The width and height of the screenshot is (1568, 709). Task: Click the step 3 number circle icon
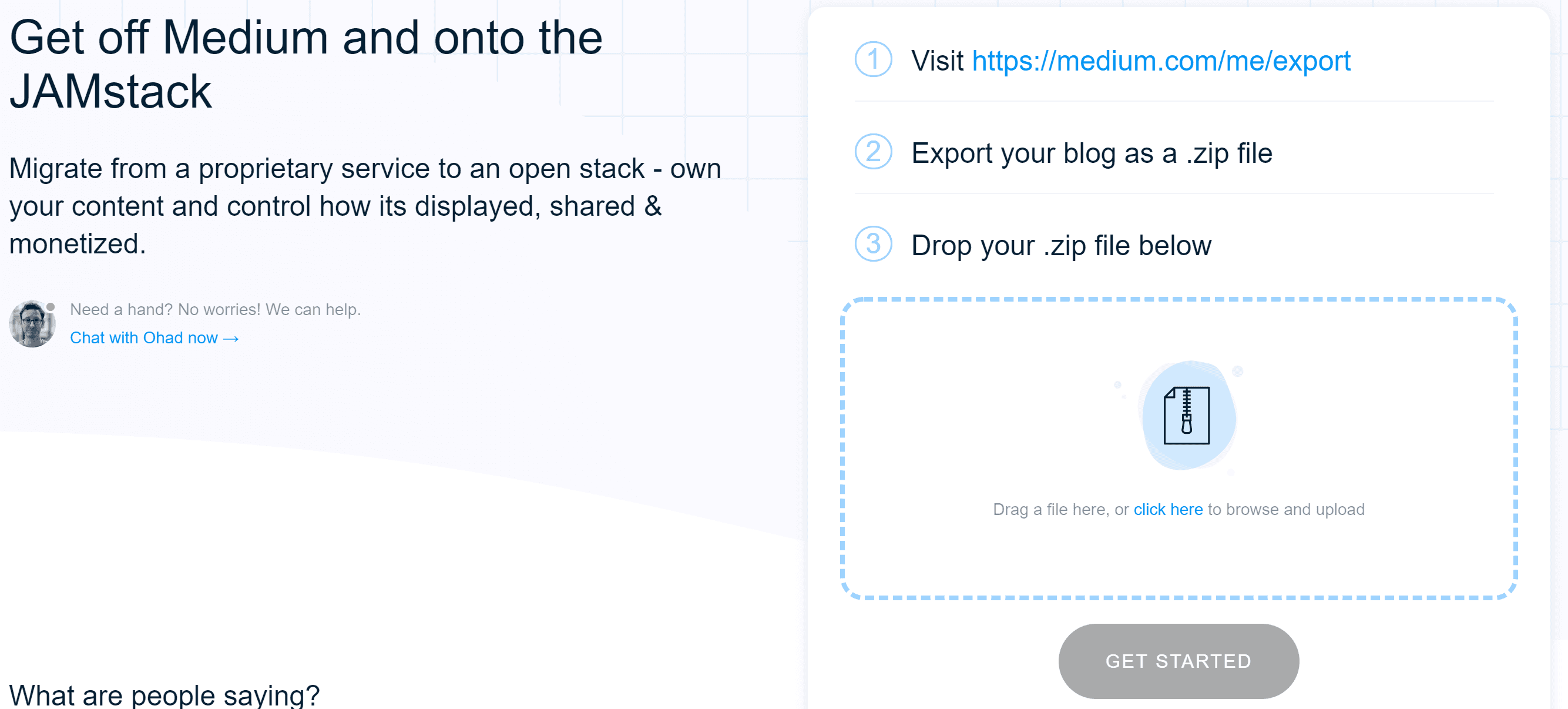point(873,244)
